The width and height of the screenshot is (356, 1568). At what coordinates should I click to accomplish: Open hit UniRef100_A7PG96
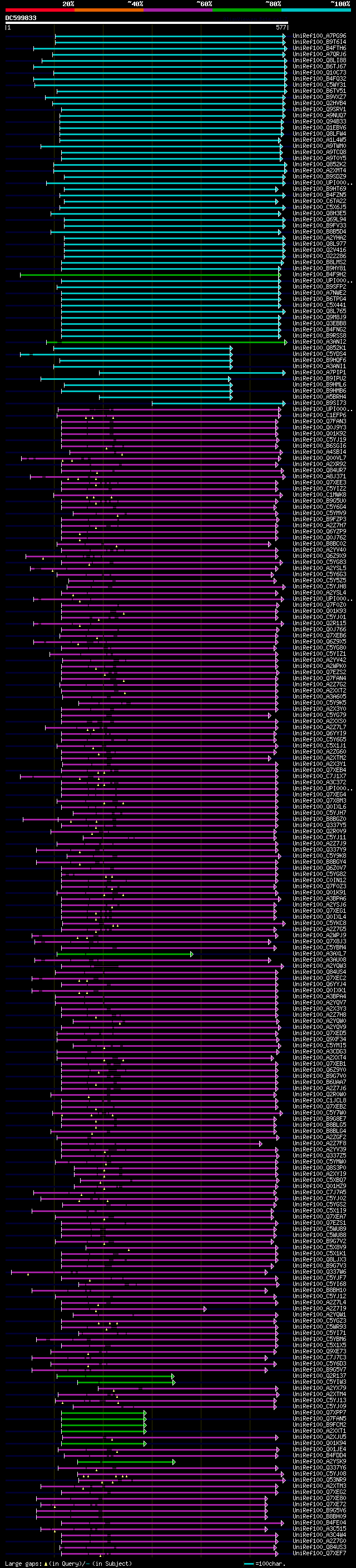click(x=319, y=36)
